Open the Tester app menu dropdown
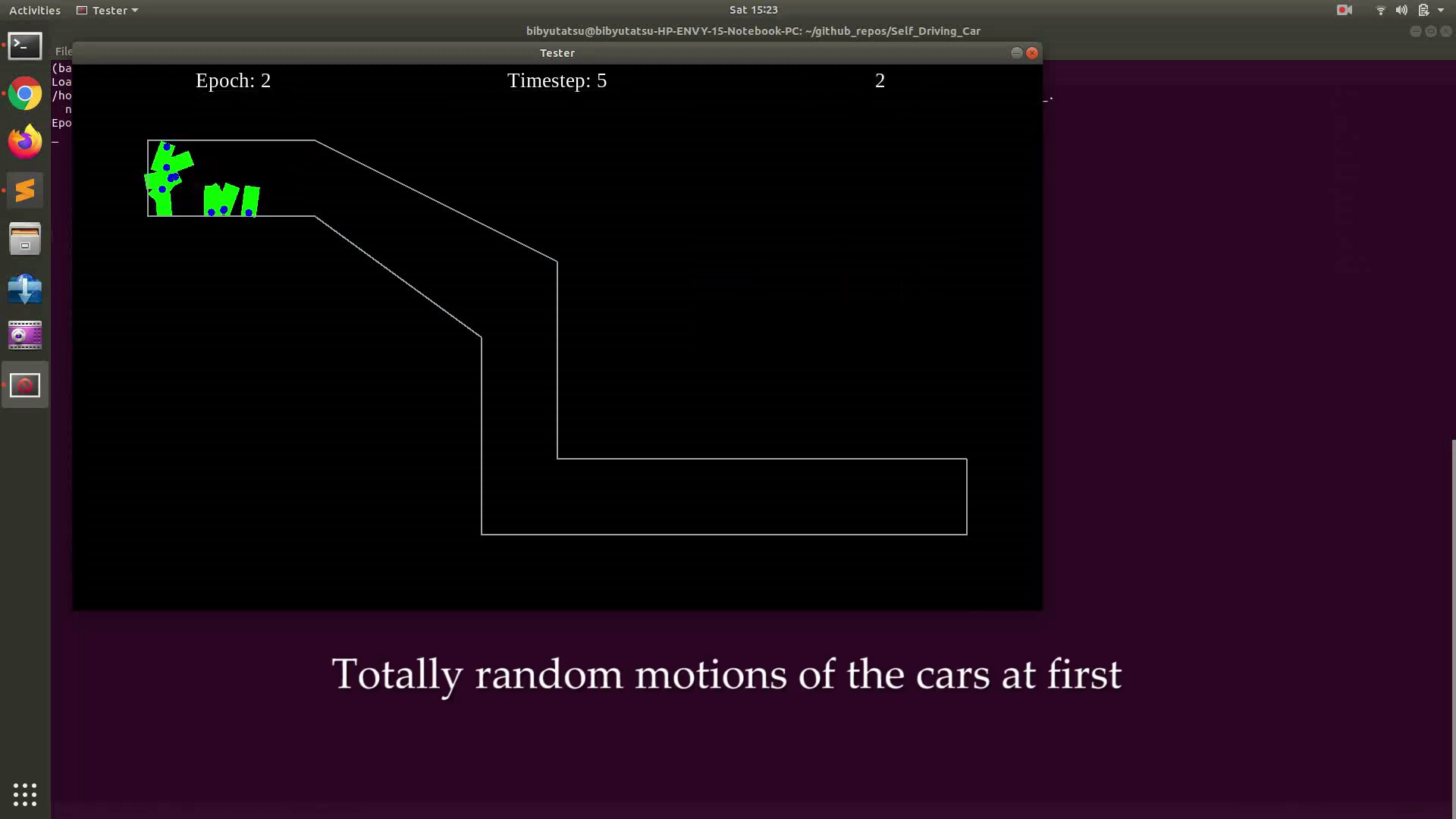The width and height of the screenshot is (1456, 819). coord(108,10)
